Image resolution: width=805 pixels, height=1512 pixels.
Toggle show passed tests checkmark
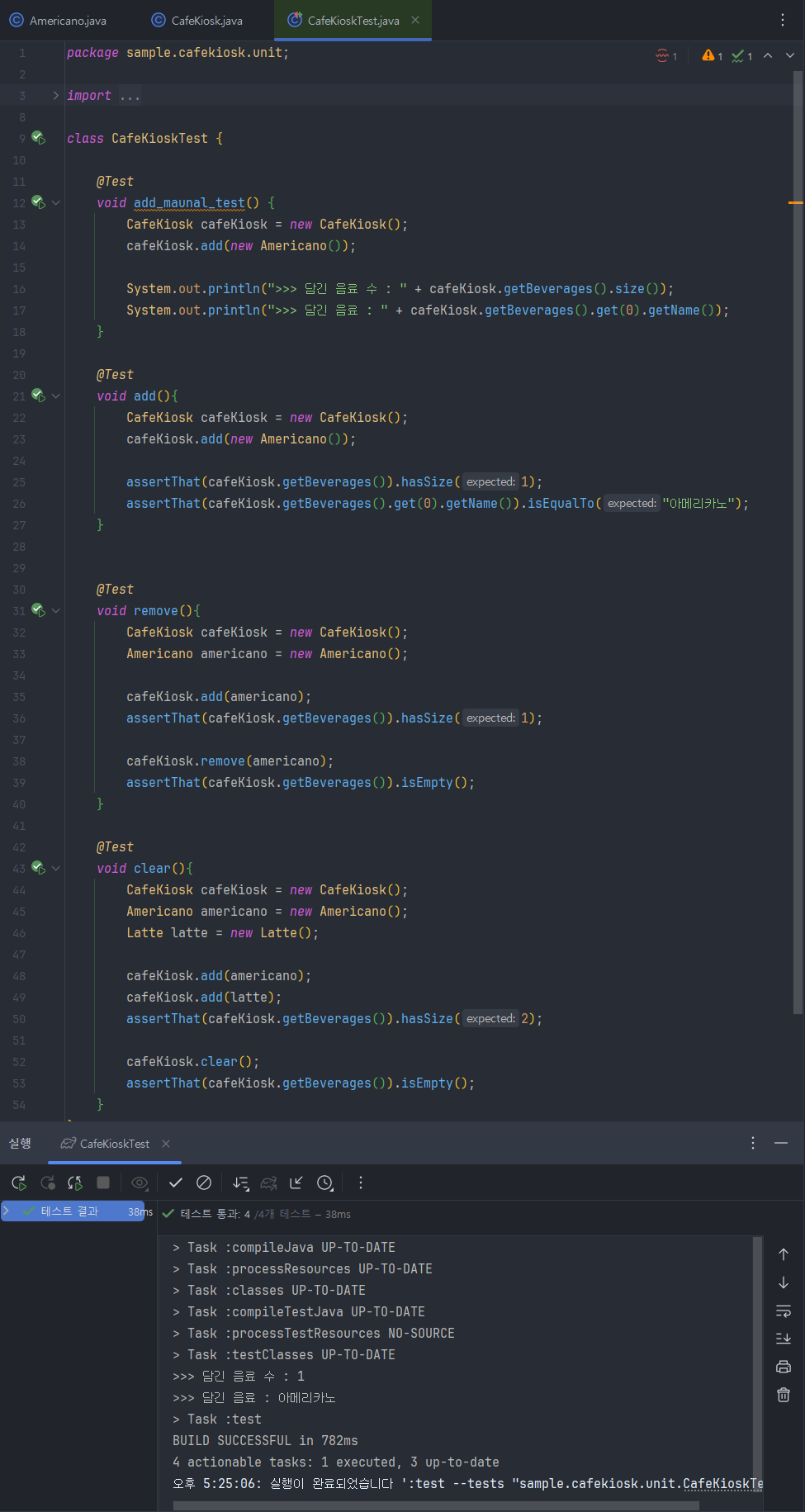coord(176,1183)
